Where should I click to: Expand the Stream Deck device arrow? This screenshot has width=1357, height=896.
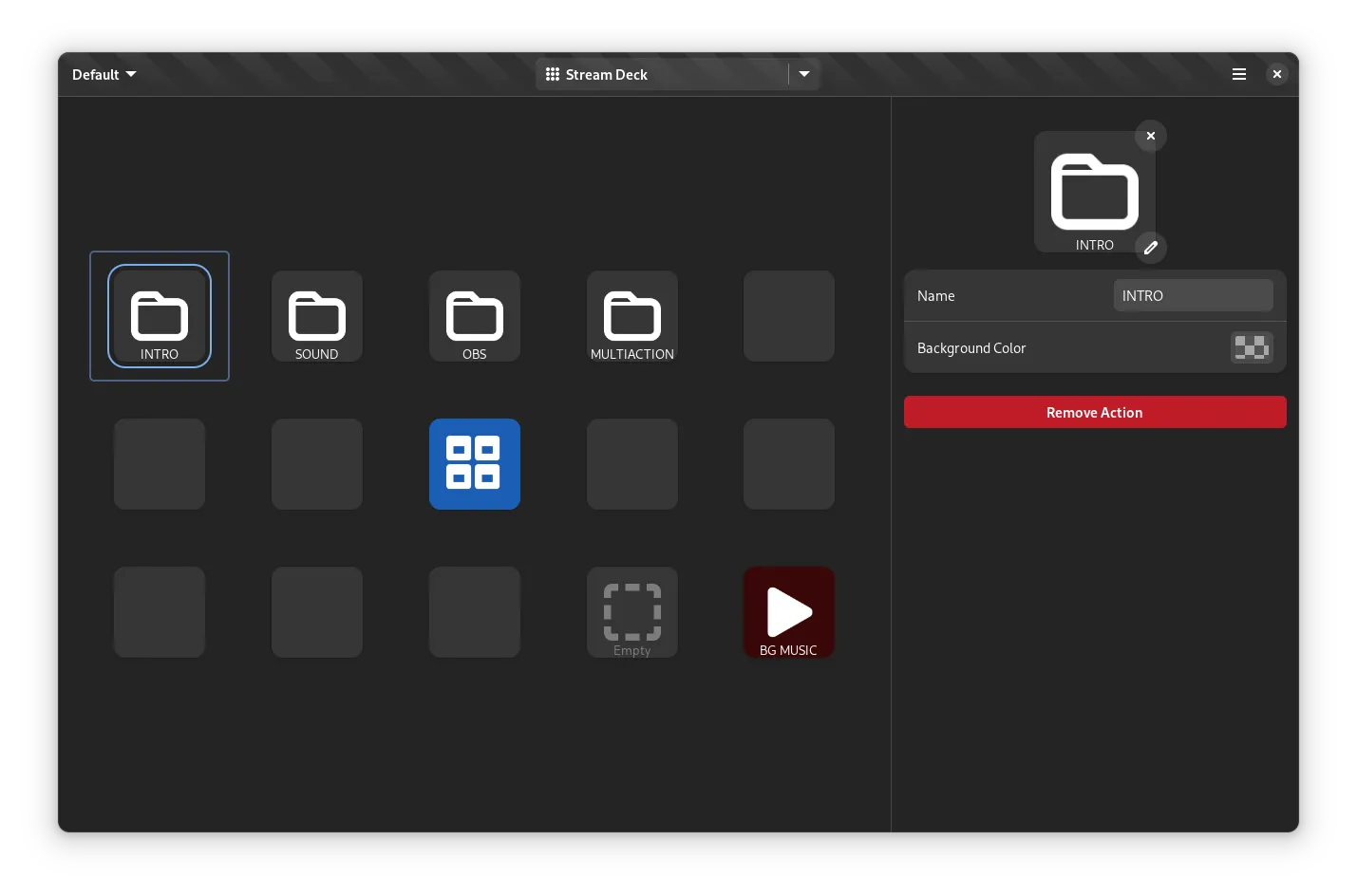click(804, 74)
